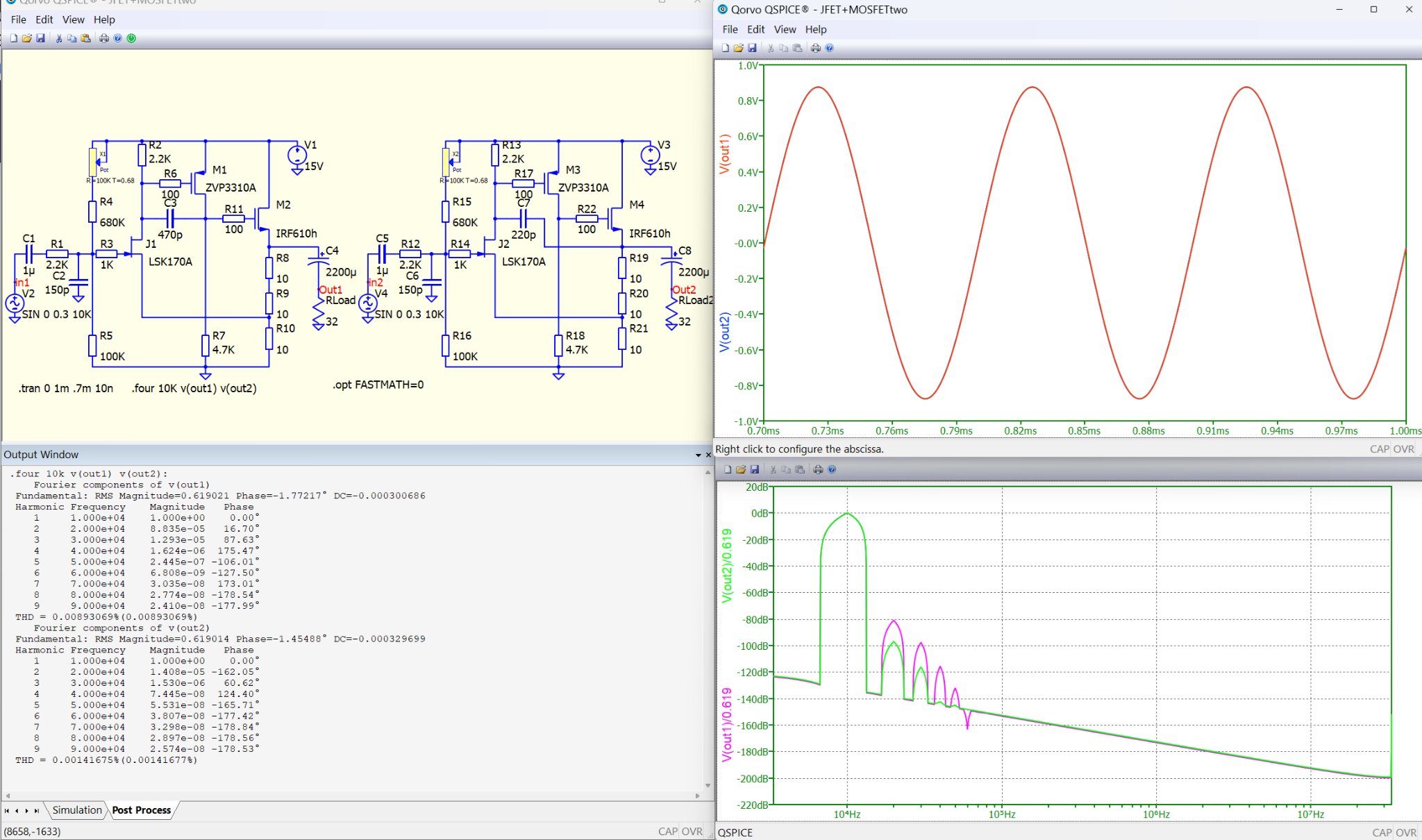This screenshot has height=840, width=1422.
Task: Open Edit menu in waveform window
Action: (x=755, y=29)
